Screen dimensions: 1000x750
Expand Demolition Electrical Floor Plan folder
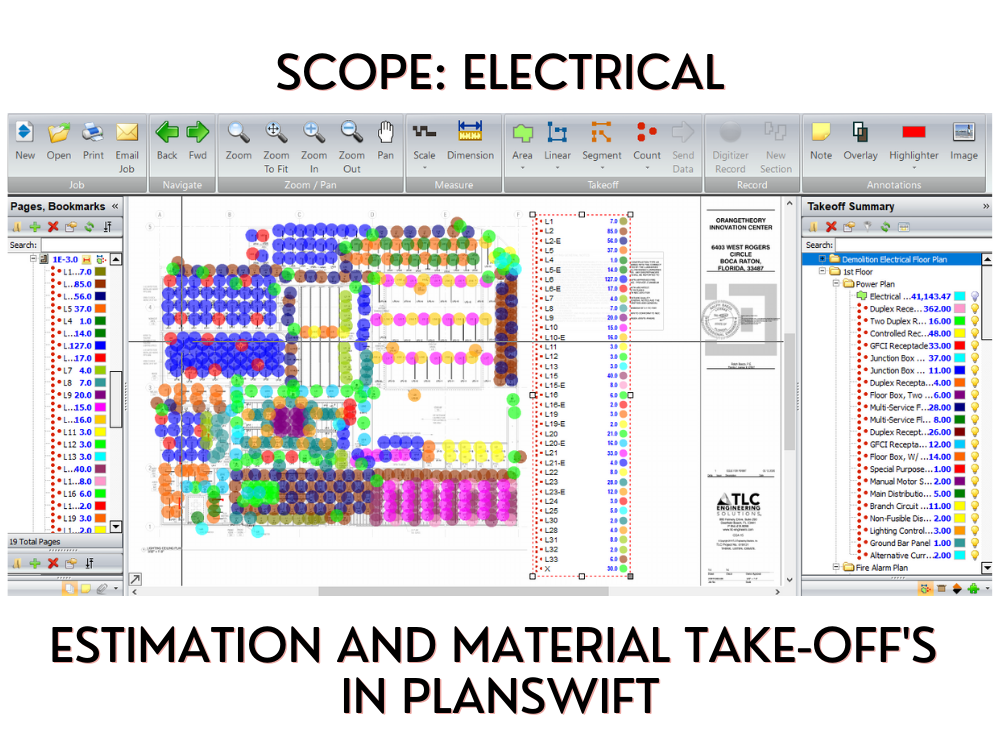tap(822, 259)
